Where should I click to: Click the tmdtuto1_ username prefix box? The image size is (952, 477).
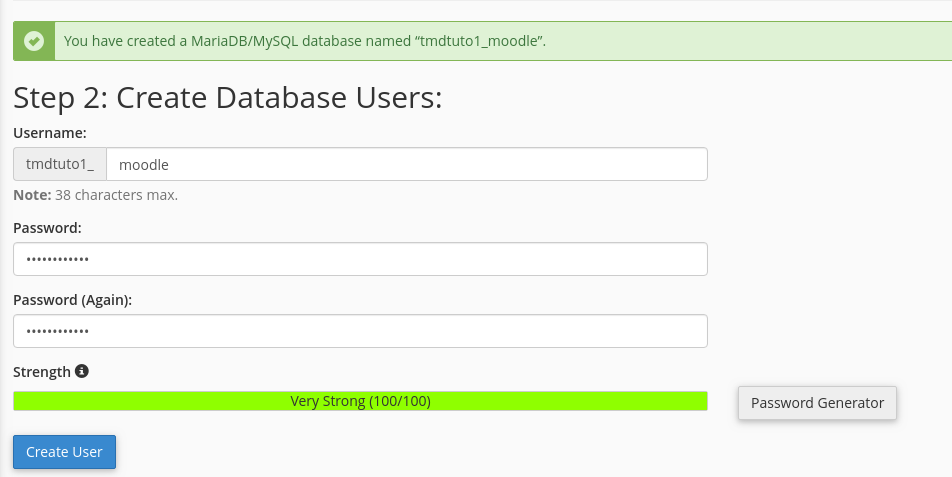coord(60,164)
